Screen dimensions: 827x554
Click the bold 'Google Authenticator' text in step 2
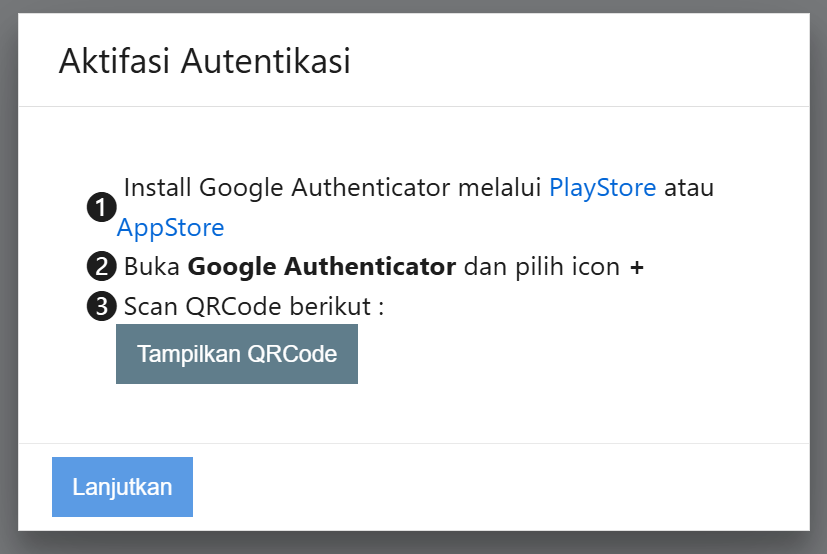click(322, 267)
